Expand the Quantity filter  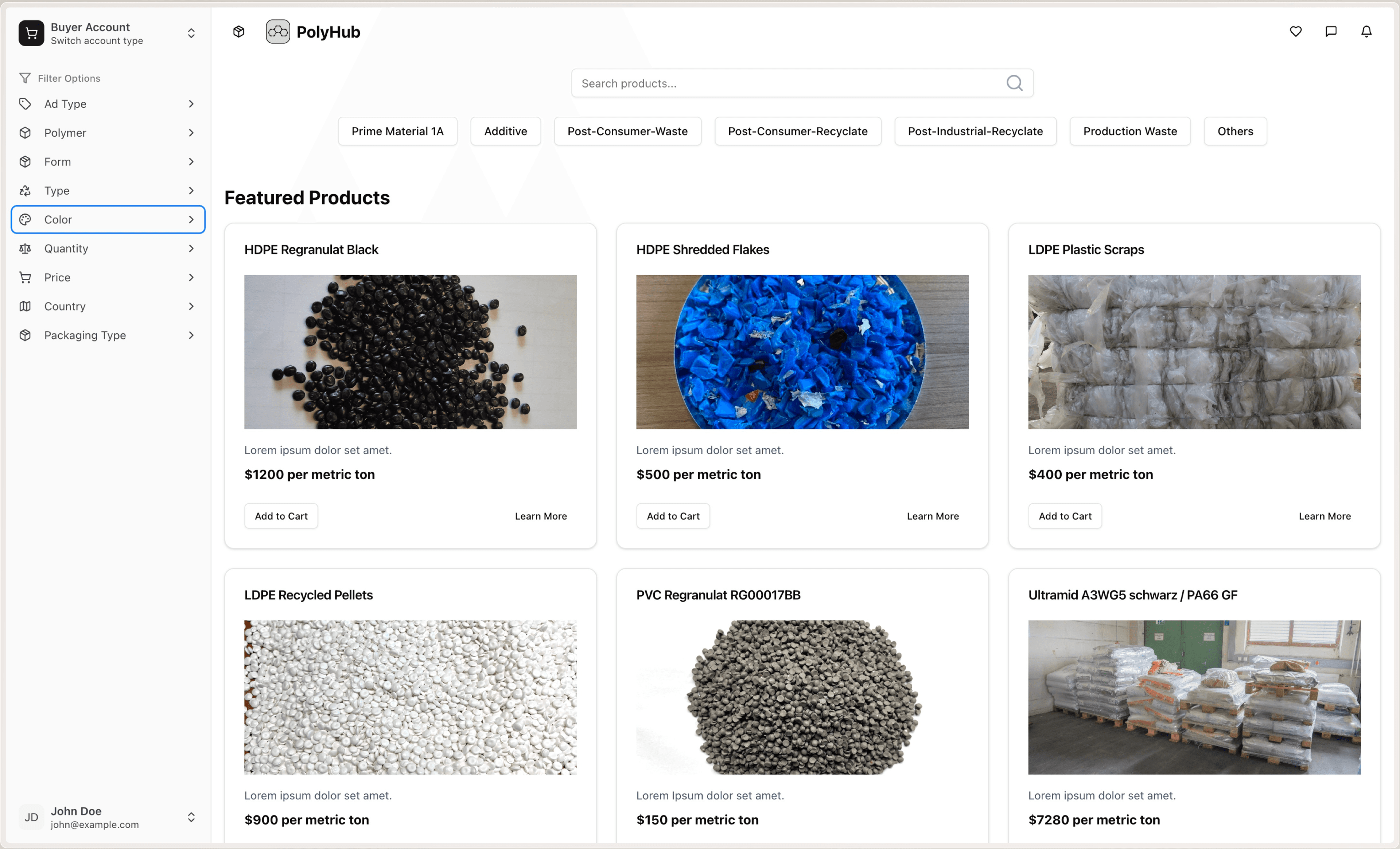108,248
